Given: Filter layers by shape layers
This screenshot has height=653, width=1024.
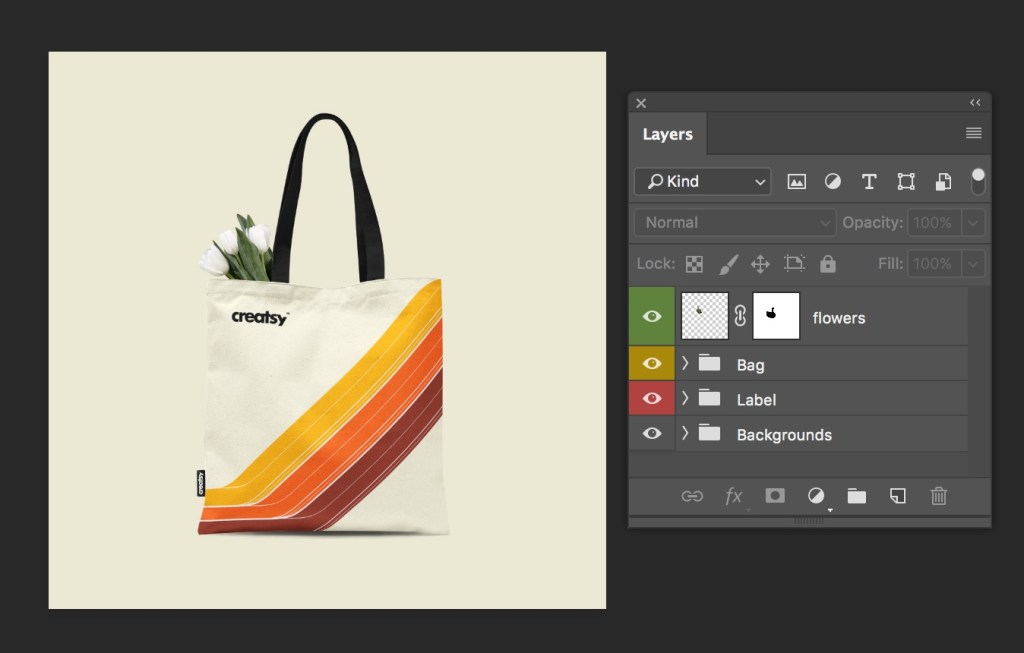Looking at the screenshot, I should click(906, 181).
